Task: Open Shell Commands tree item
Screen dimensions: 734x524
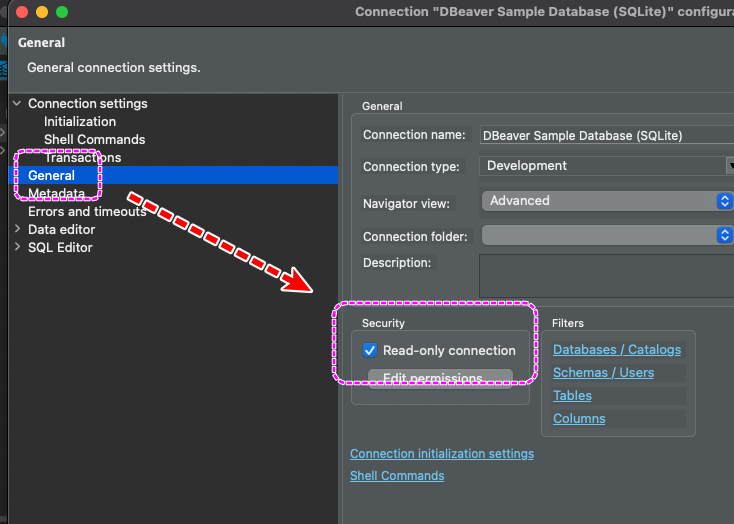Action: (x=94, y=140)
